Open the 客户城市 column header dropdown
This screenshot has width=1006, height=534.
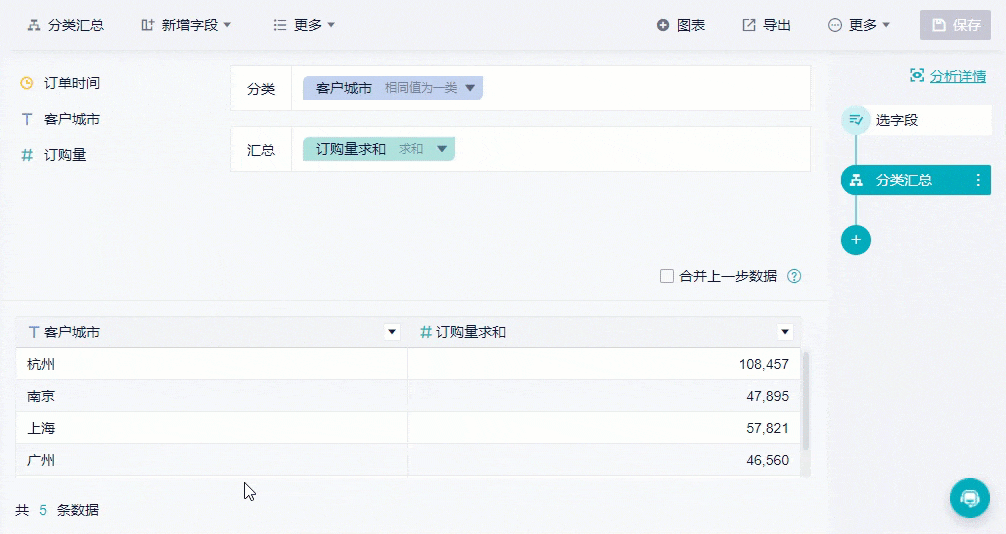coord(392,332)
